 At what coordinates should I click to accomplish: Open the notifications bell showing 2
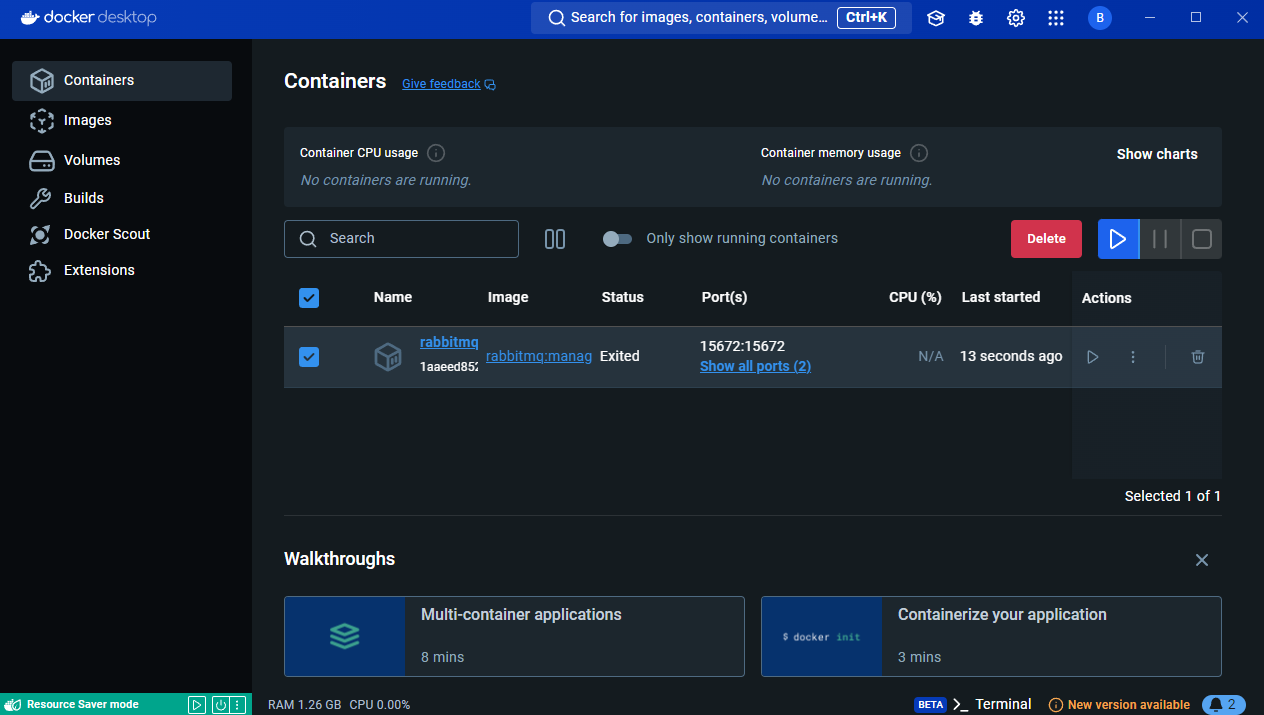click(x=1224, y=705)
